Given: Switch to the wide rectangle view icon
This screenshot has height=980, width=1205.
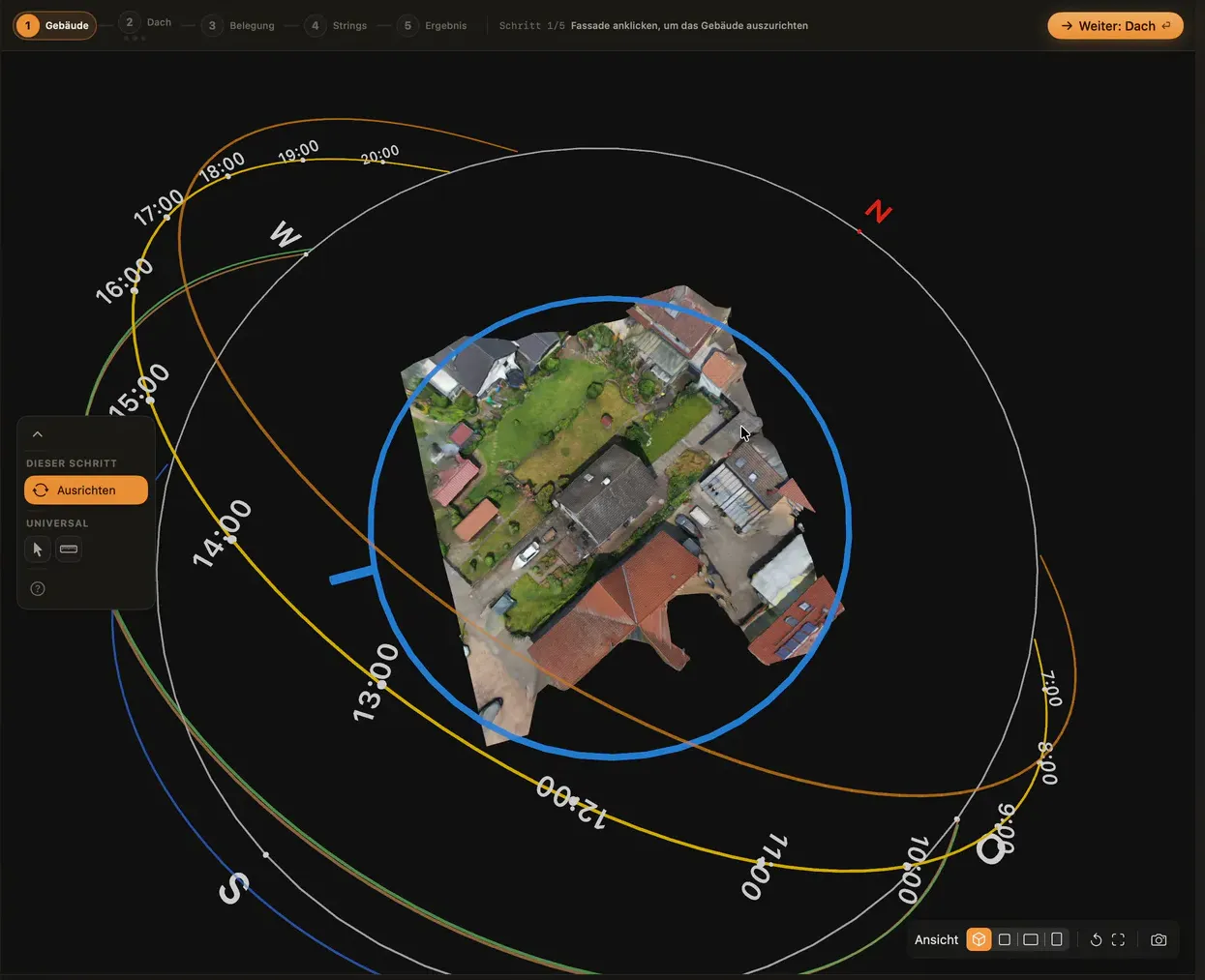Looking at the screenshot, I should click(1031, 939).
